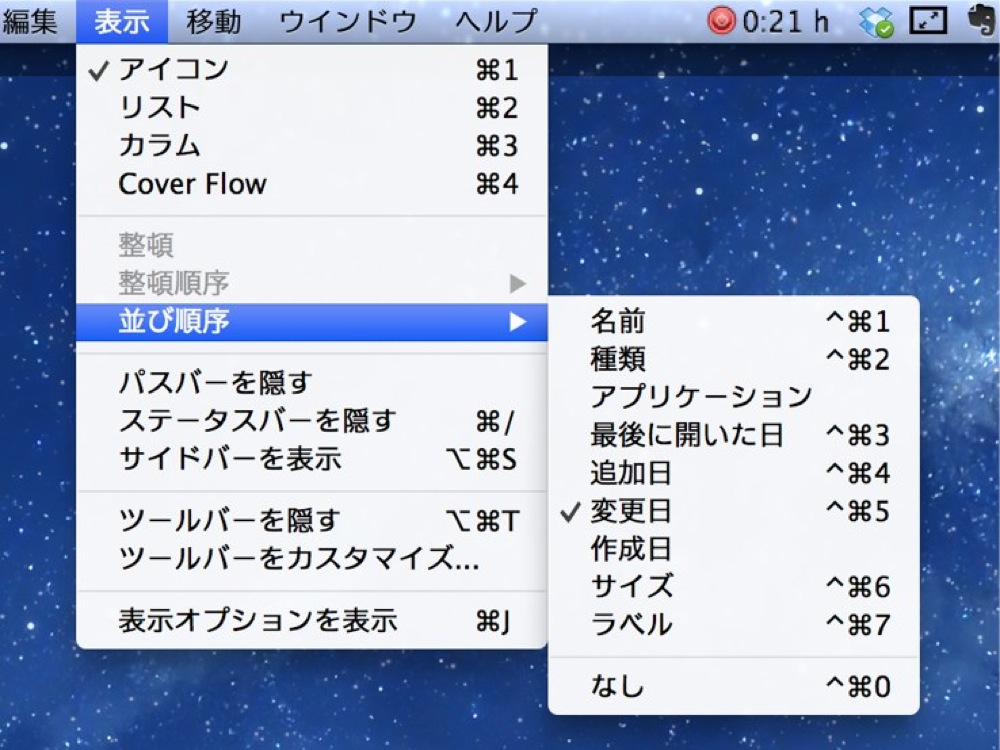Sort by 作成日

click(733, 548)
